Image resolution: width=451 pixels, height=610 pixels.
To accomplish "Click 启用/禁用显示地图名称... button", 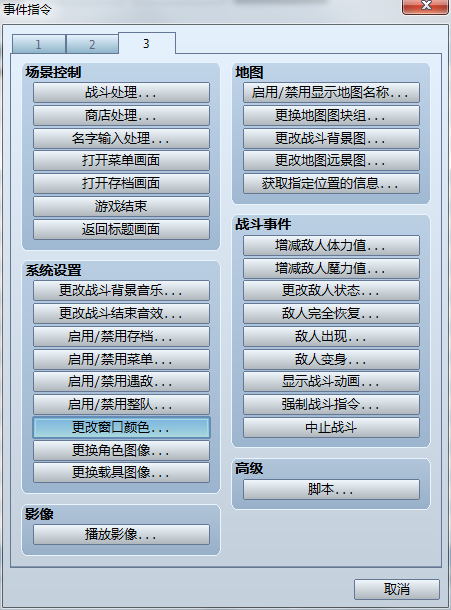I will [x=332, y=92].
